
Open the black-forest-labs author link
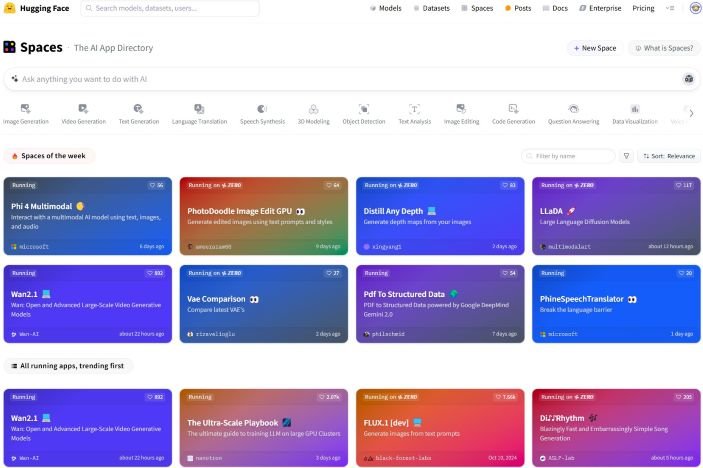(x=397, y=458)
